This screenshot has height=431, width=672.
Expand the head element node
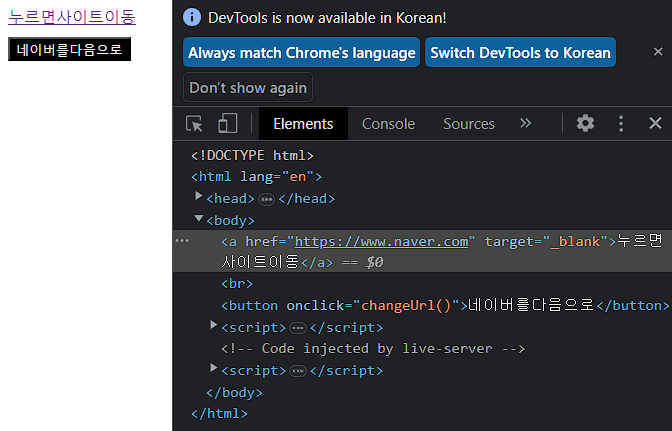pos(198,196)
